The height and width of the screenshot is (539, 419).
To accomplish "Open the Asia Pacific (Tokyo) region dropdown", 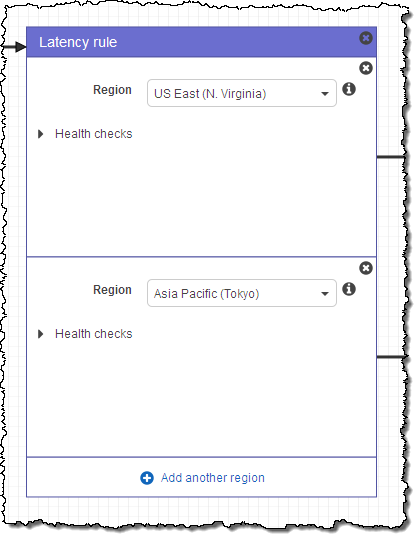I will (x=242, y=293).
